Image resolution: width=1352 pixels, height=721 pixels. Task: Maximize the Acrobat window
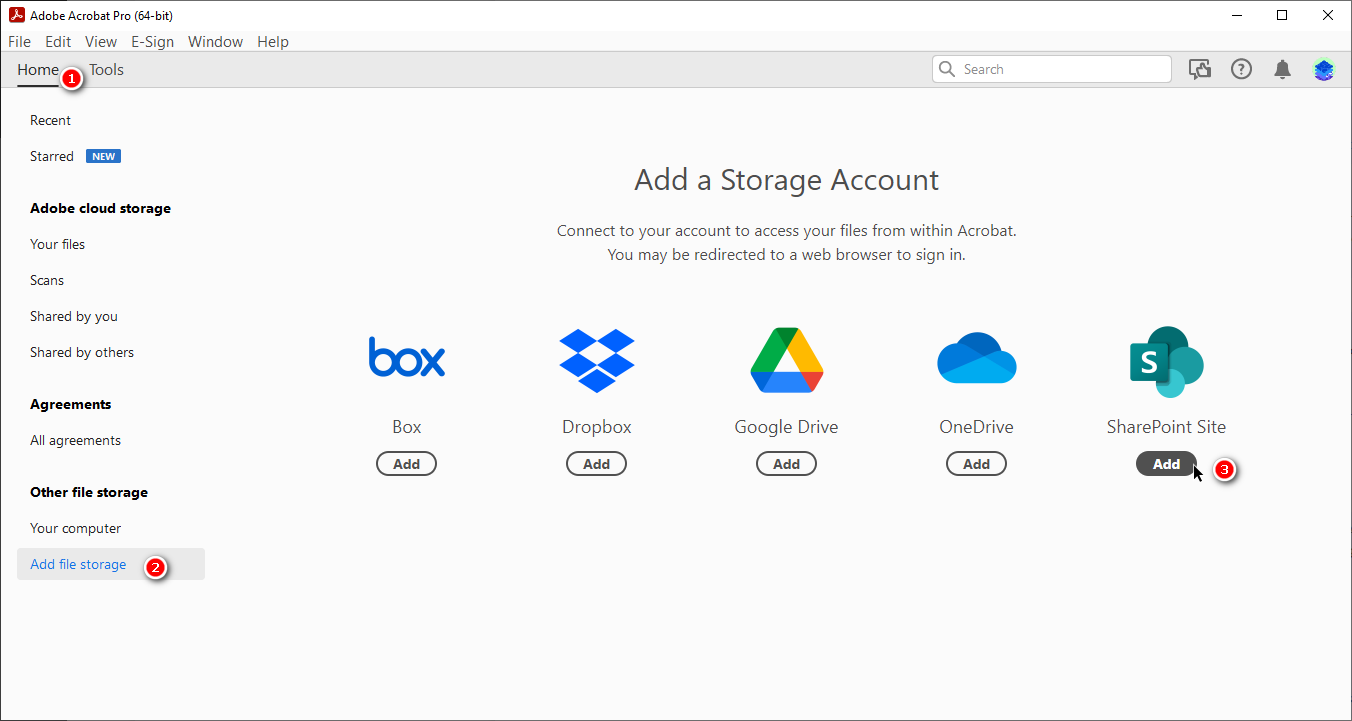pos(1282,15)
